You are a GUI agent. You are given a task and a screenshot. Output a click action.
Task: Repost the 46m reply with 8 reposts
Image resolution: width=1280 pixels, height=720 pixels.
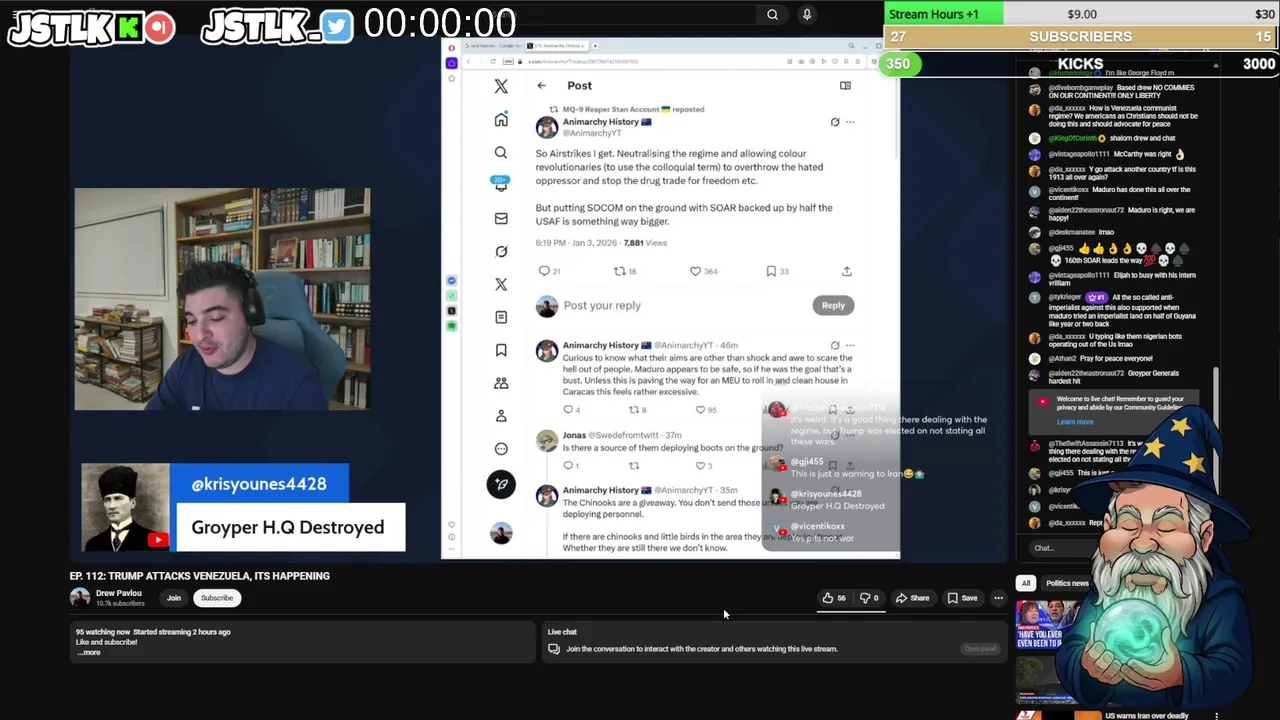[633, 410]
